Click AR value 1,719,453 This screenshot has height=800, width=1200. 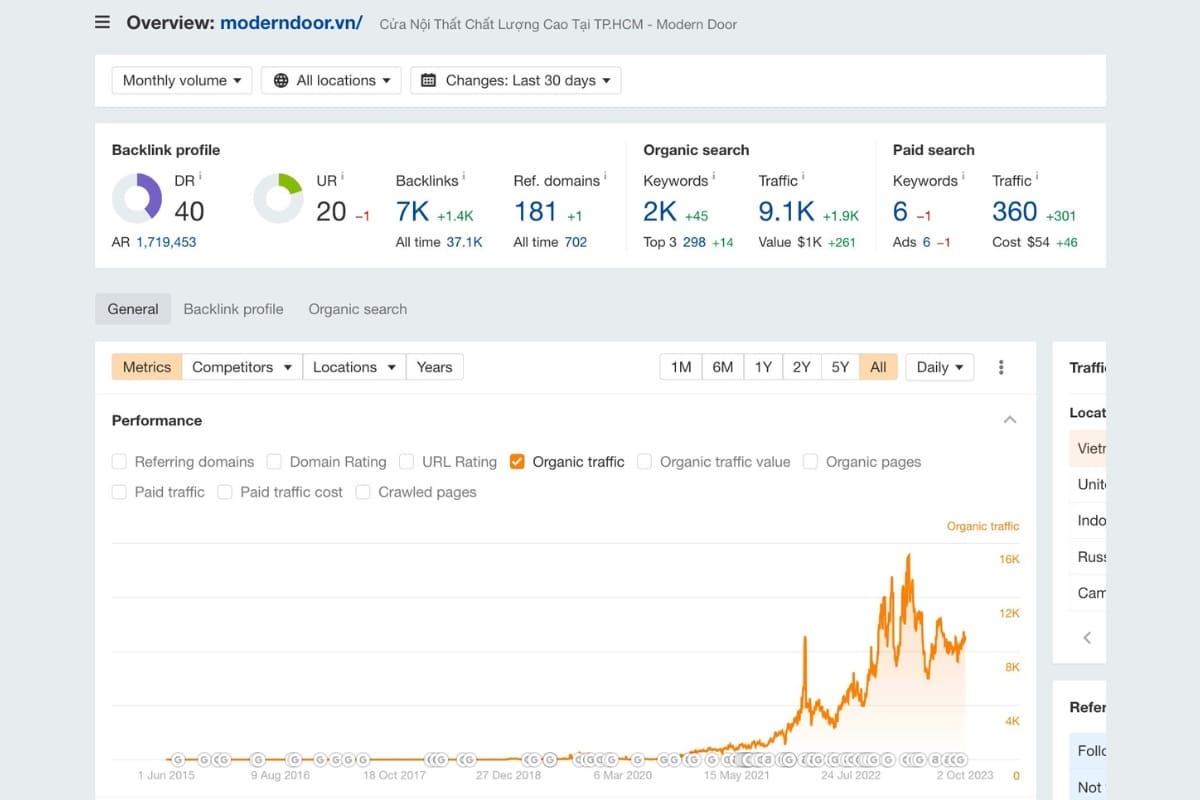pyautogui.click(x=166, y=242)
